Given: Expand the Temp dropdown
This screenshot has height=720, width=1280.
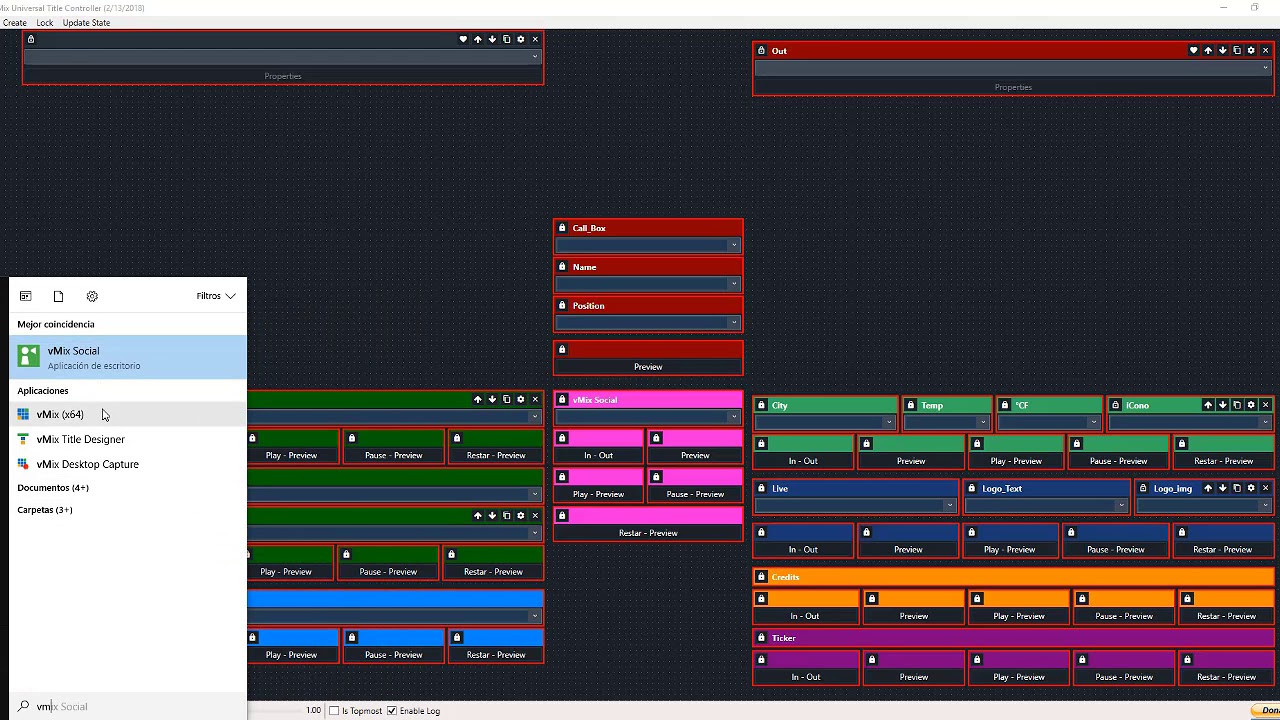Looking at the screenshot, I should click(x=947, y=422).
